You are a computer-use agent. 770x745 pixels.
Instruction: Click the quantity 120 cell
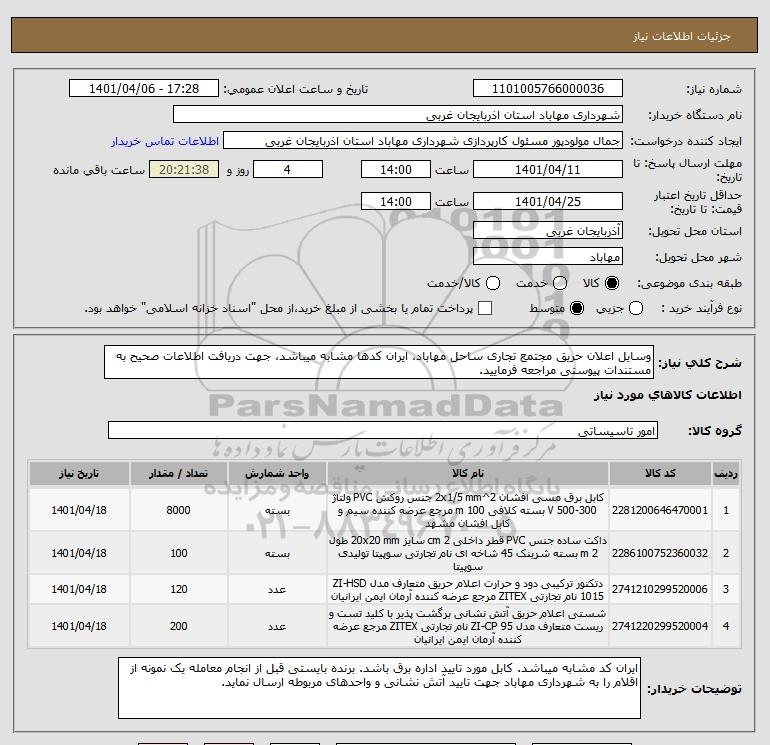click(x=178, y=589)
